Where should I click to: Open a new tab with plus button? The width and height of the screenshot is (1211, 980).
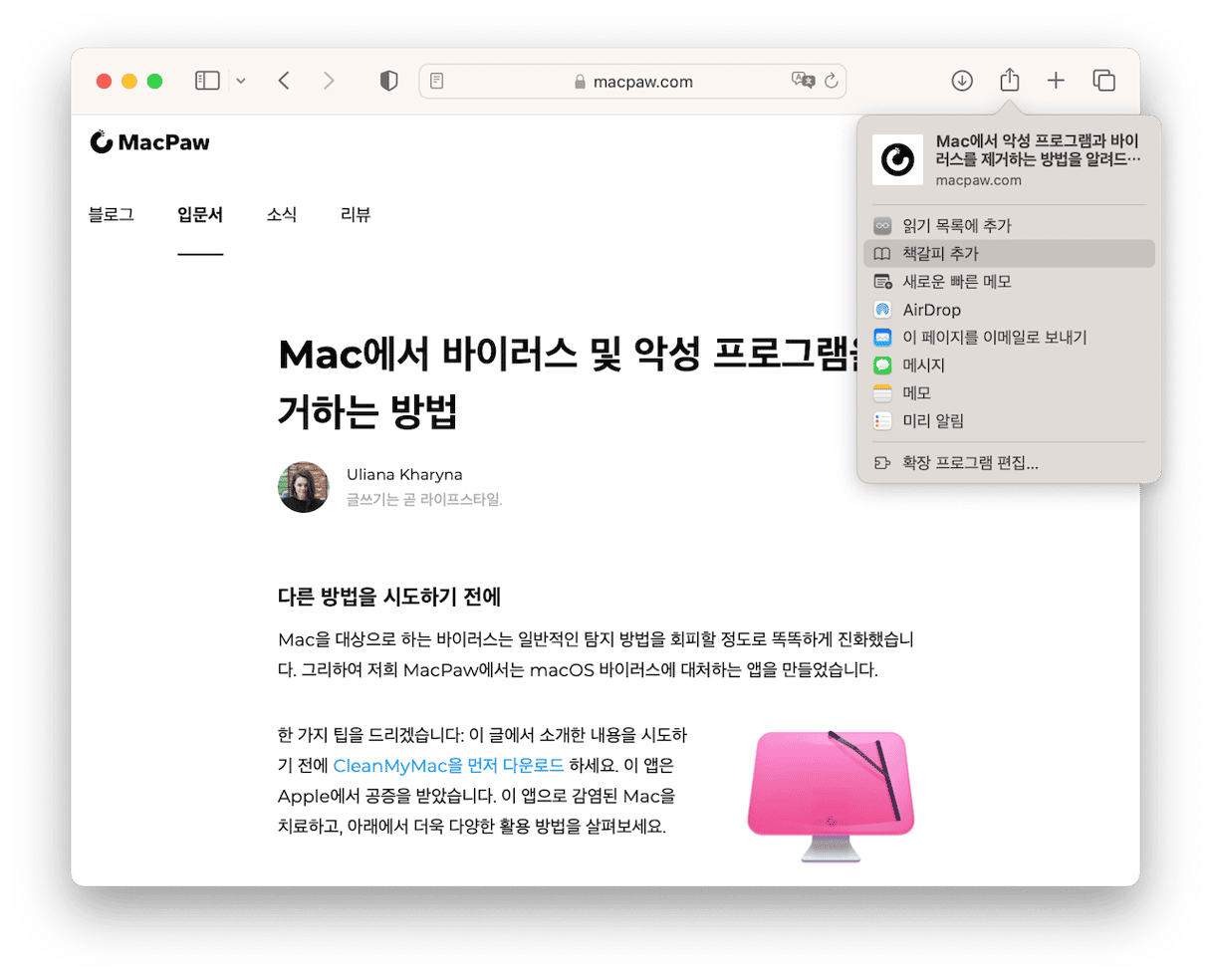(x=1056, y=81)
